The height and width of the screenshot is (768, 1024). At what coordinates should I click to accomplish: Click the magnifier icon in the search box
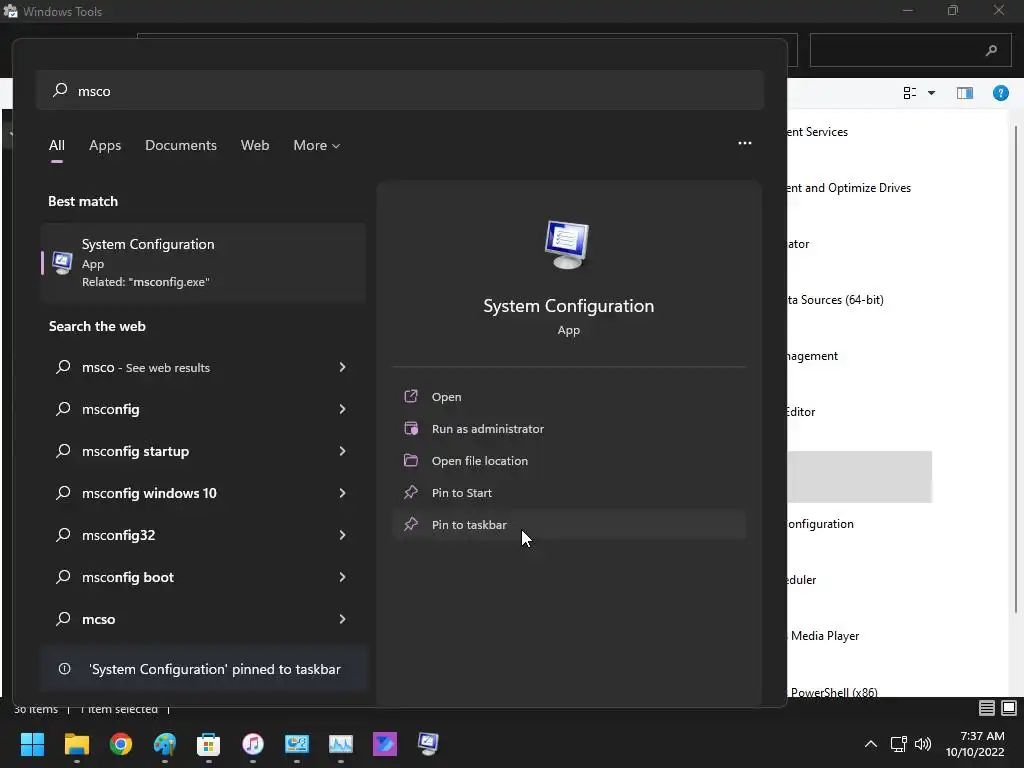pyautogui.click(x=60, y=90)
